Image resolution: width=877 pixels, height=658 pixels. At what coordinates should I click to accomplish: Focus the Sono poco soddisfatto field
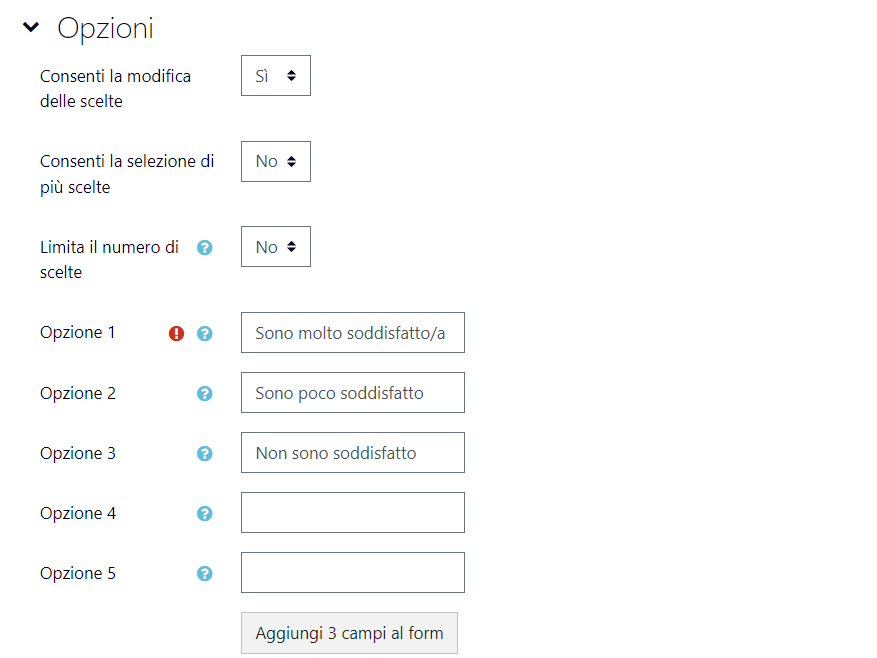[x=353, y=392]
